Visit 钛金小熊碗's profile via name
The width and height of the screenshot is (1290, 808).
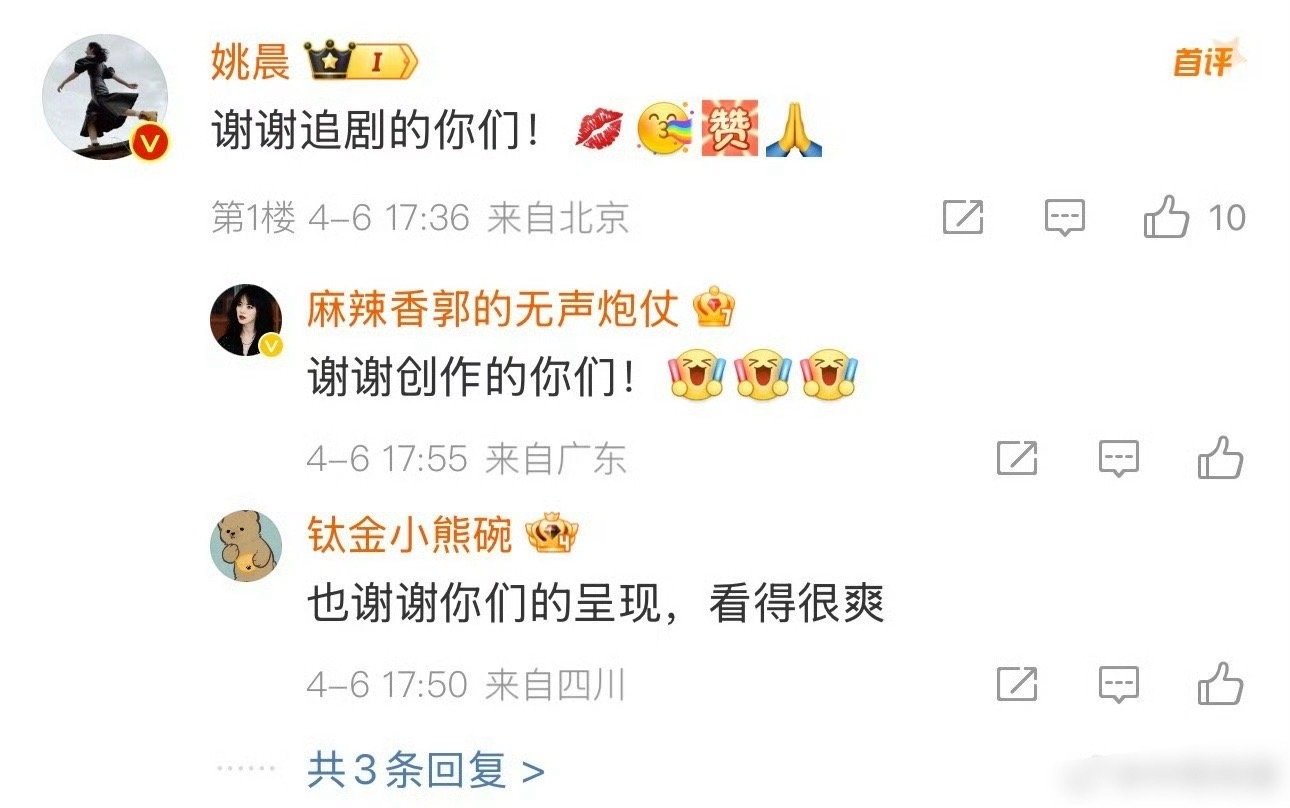[409, 536]
